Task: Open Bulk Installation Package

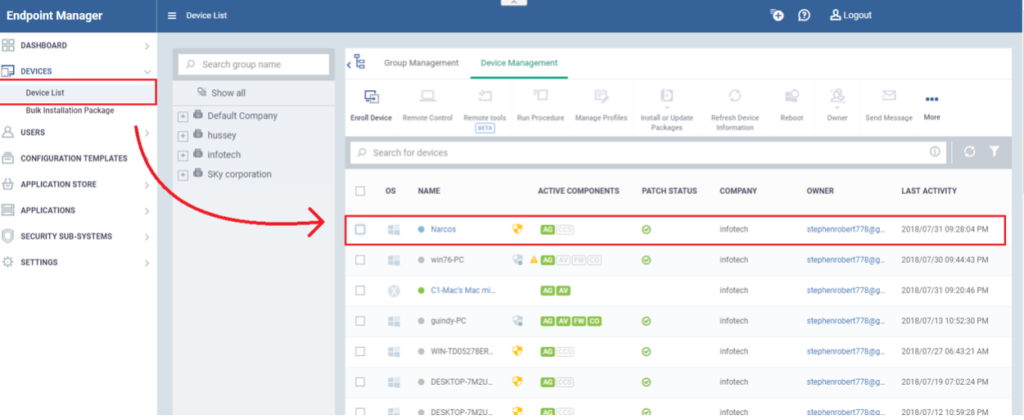Action: [x=70, y=110]
